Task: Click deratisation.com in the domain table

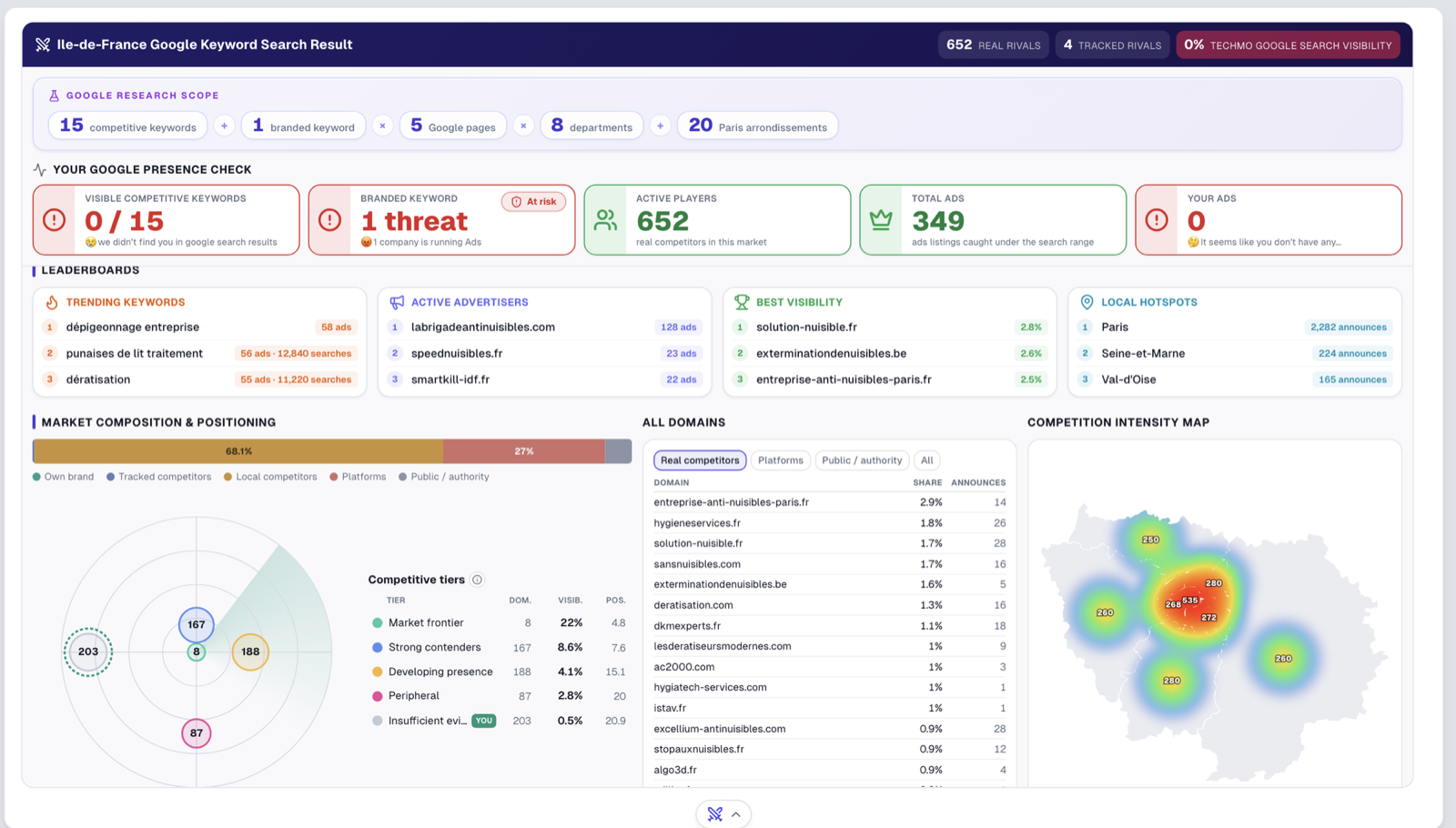Action: 693,605
